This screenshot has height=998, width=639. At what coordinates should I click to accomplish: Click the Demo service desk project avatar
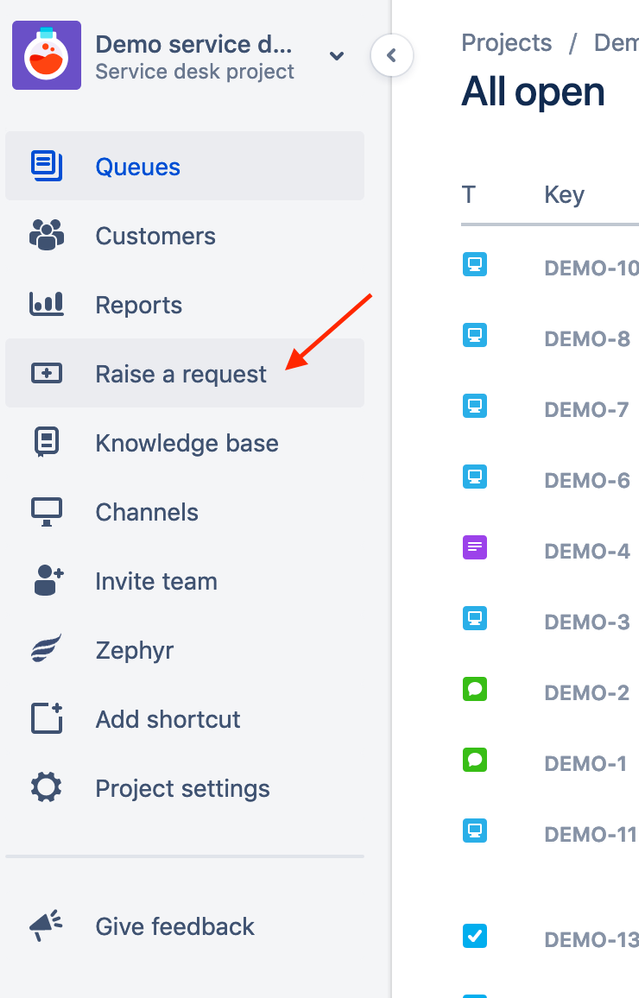[46, 55]
